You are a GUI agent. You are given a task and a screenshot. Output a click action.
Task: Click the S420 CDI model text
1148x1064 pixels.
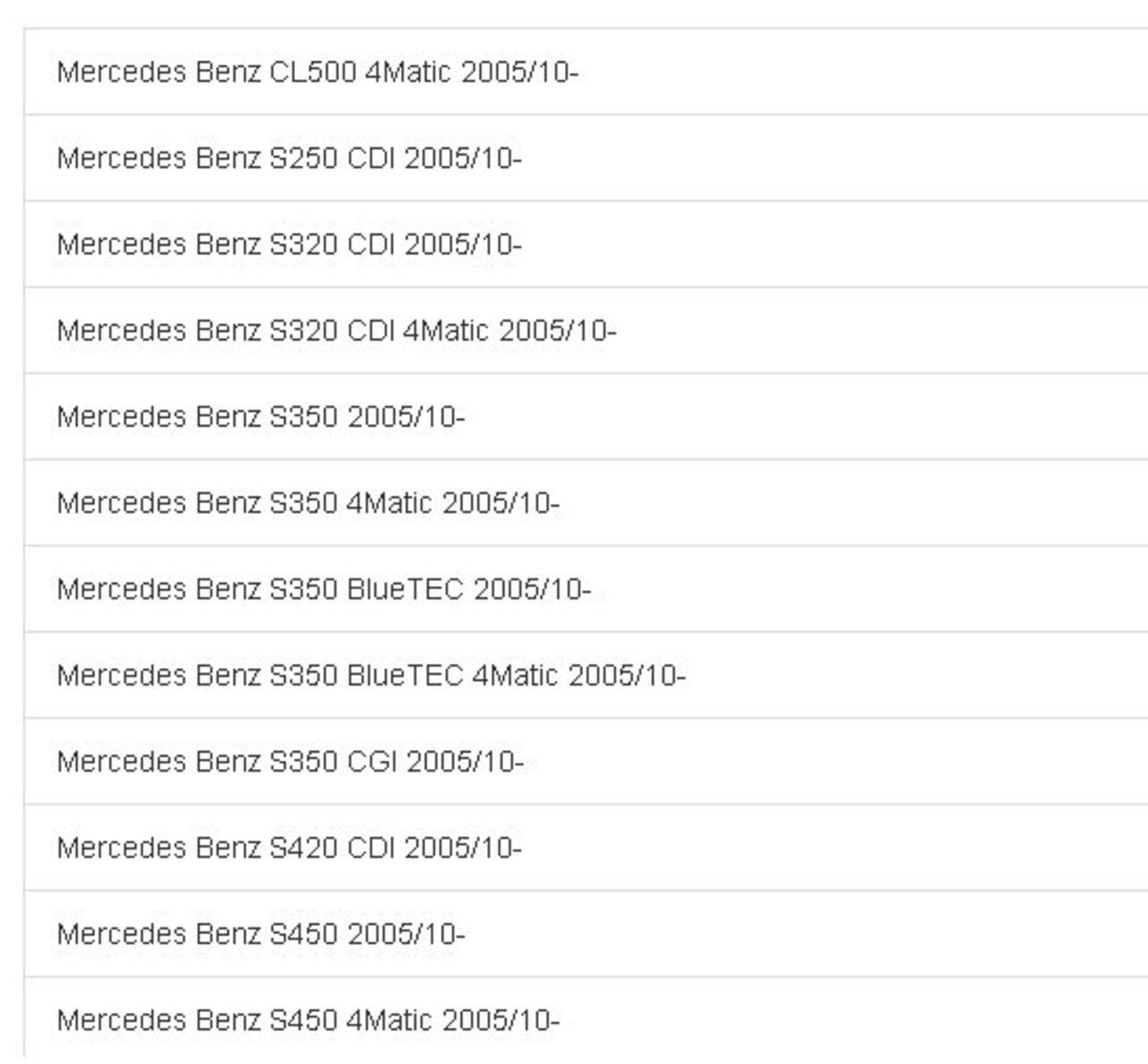[x=332, y=847]
